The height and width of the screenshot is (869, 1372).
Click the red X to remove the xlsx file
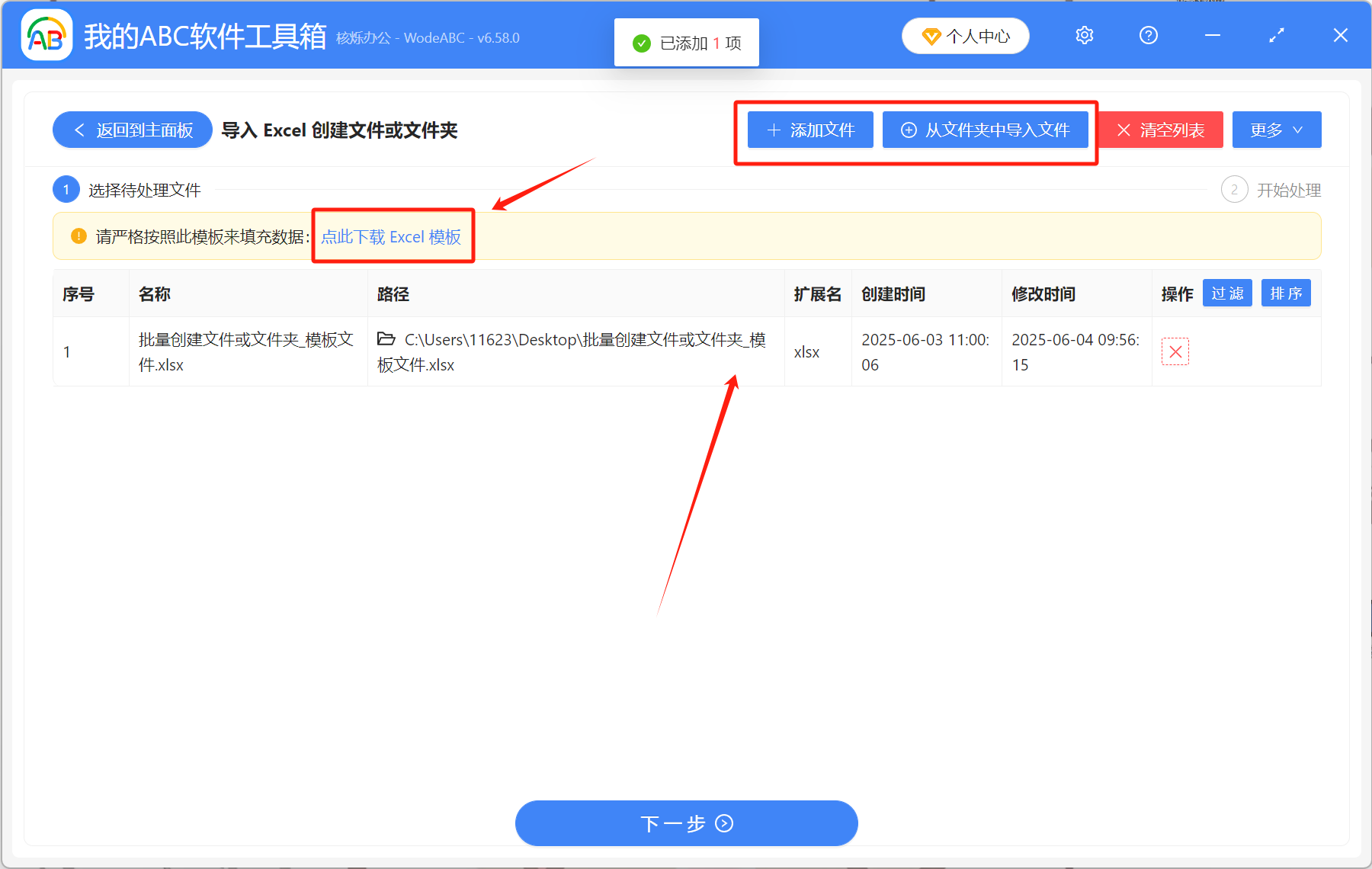coord(1175,351)
